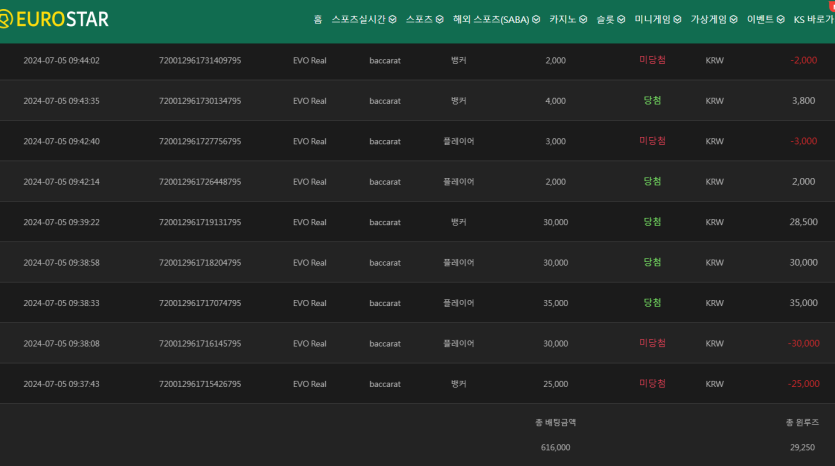Click total win/loss 29,250
This screenshot has width=835, height=466.
pyautogui.click(x=803, y=448)
